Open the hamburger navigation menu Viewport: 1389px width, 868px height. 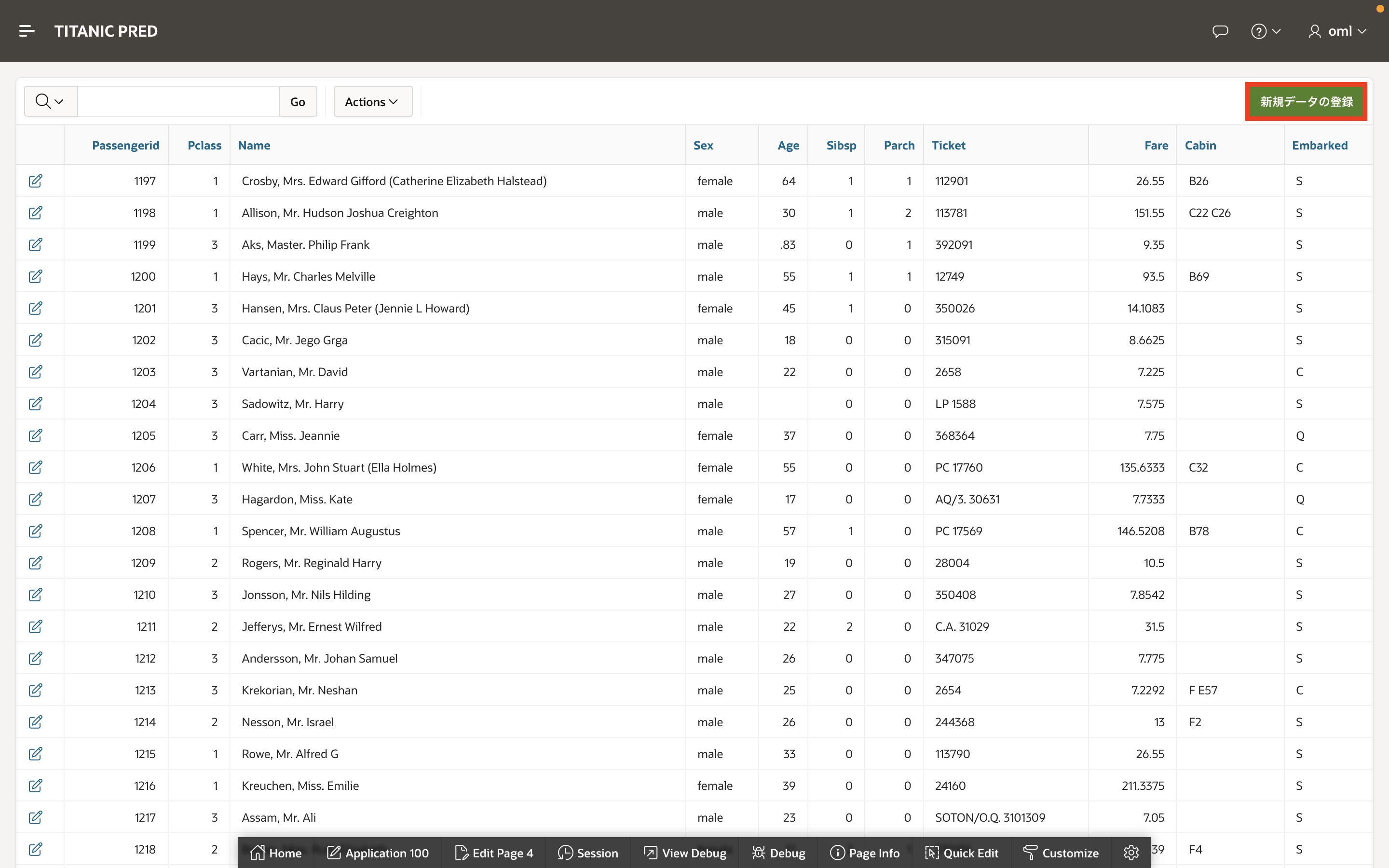pos(27,31)
